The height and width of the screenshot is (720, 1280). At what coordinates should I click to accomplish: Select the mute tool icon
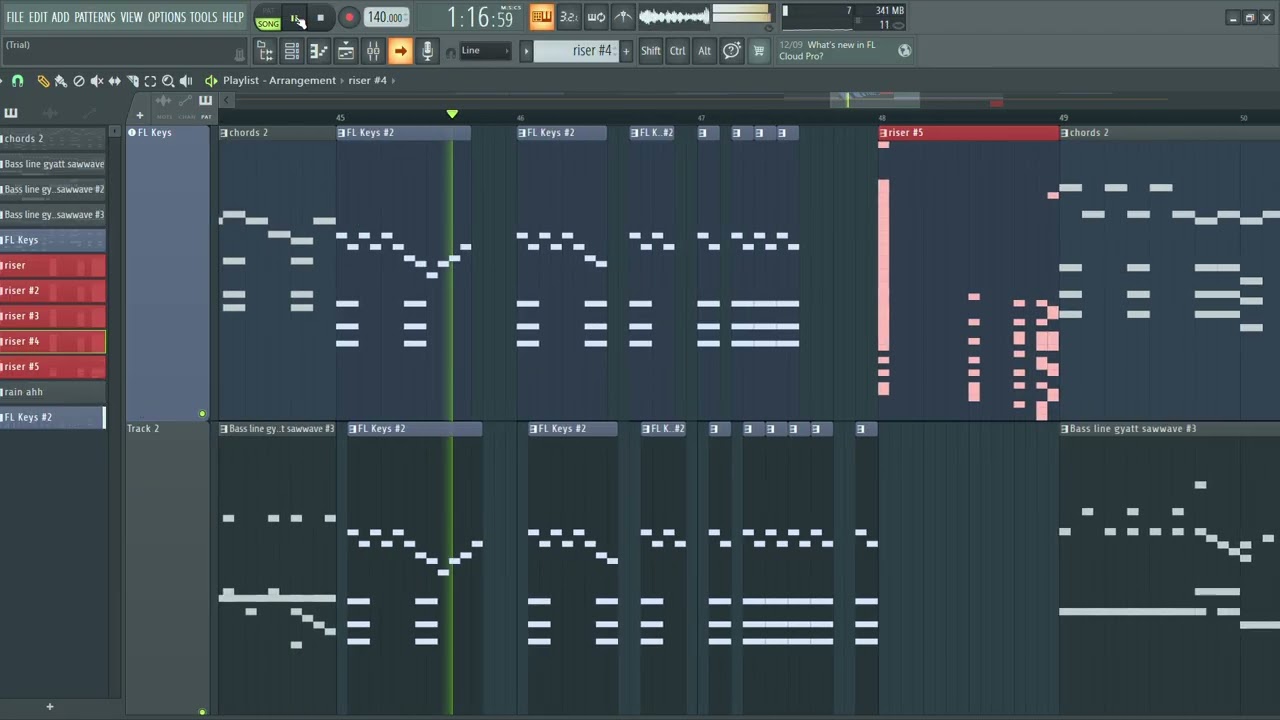point(97,81)
